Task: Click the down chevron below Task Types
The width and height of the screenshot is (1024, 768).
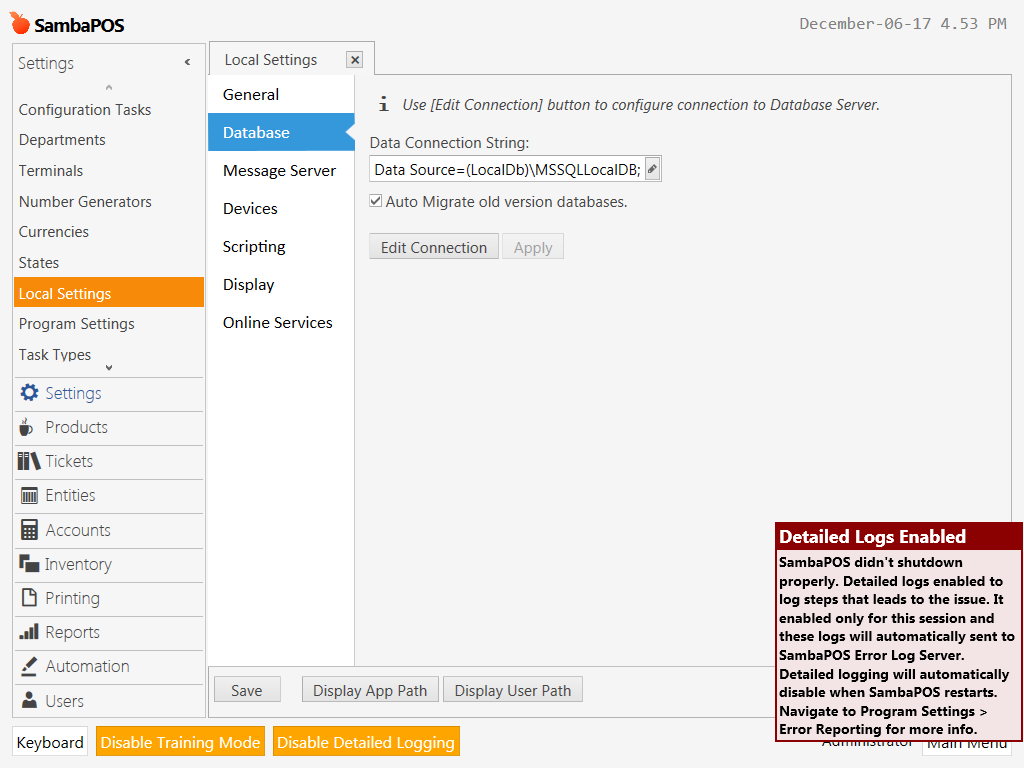Action: pyautogui.click(x=108, y=368)
